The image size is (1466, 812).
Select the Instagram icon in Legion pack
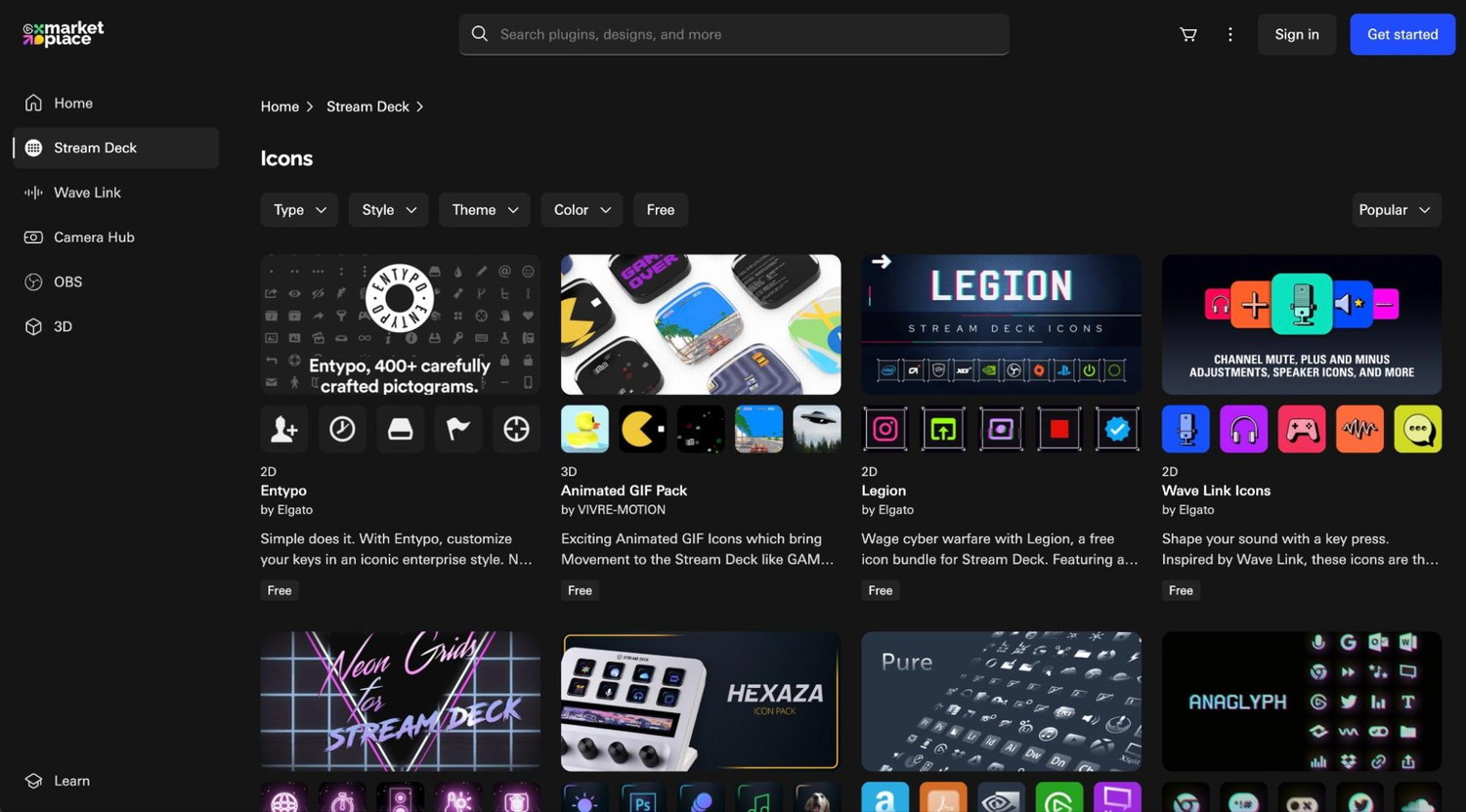tap(884, 429)
